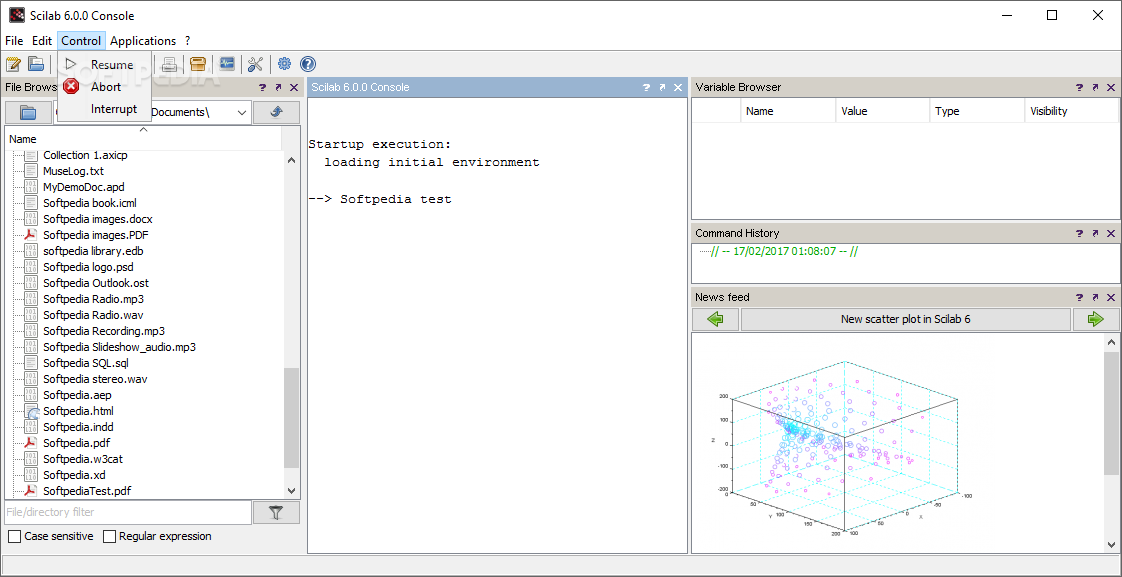Go to previous news item arrow
Image resolution: width=1122 pixels, height=577 pixels.
[716, 319]
